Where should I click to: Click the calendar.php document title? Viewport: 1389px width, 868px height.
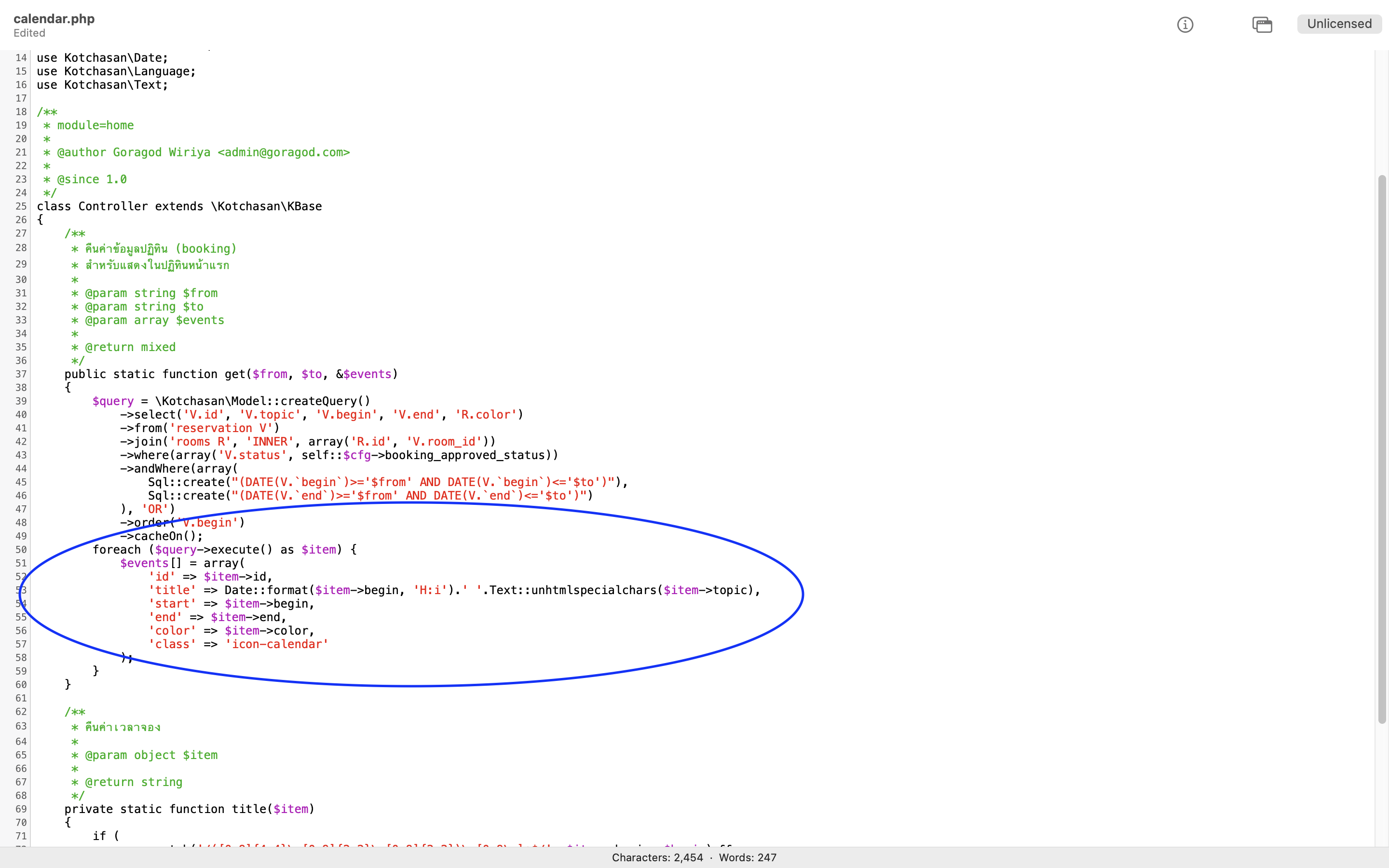pyautogui.click(x=54, y=18)
